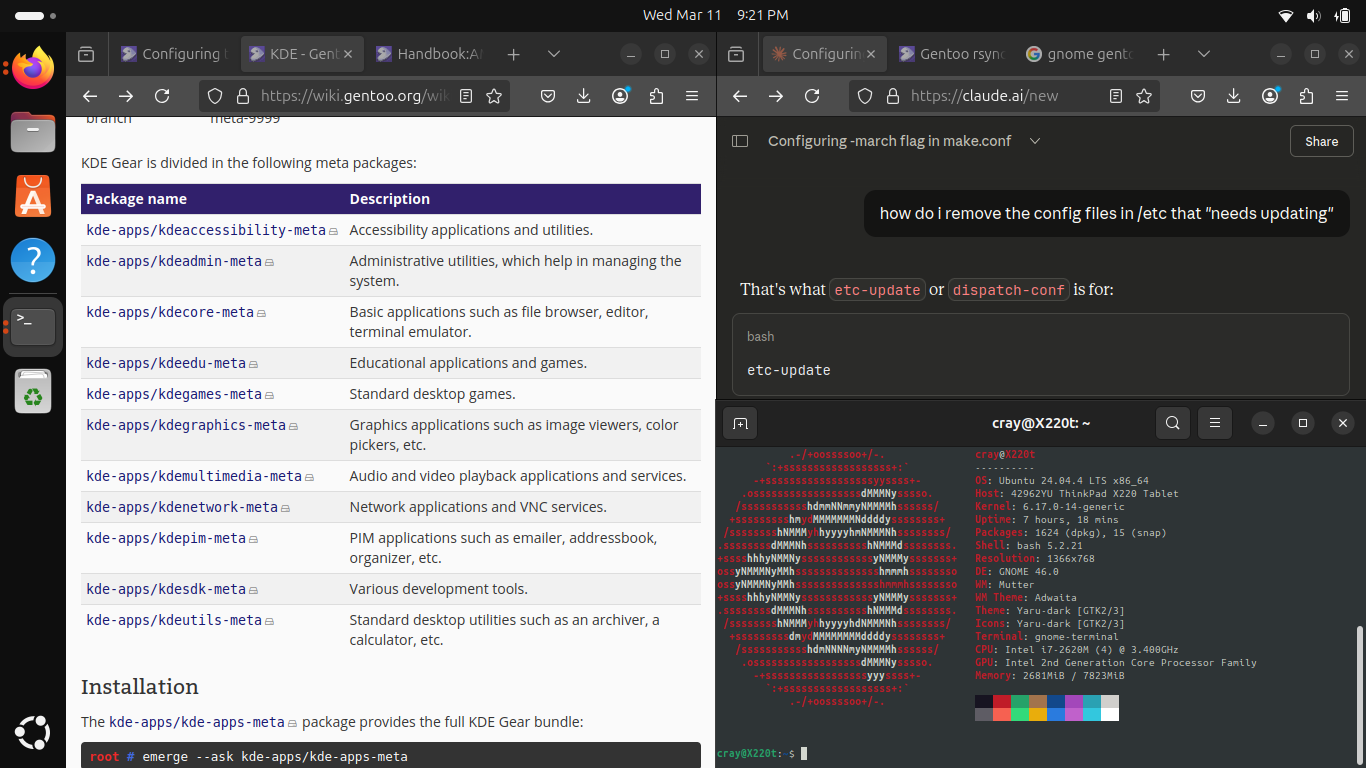Expand the chat title dropdown chevron
The width and height of the screenshot is (1366, 768).
tap(1035, 141)
